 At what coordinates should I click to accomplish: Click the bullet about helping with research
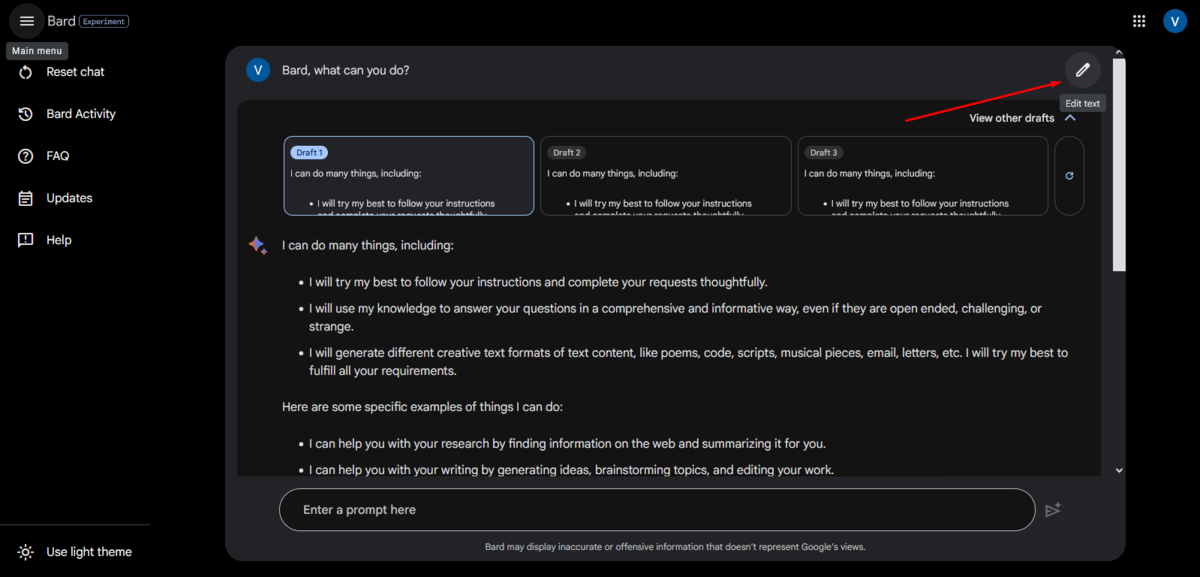point(567,444)
